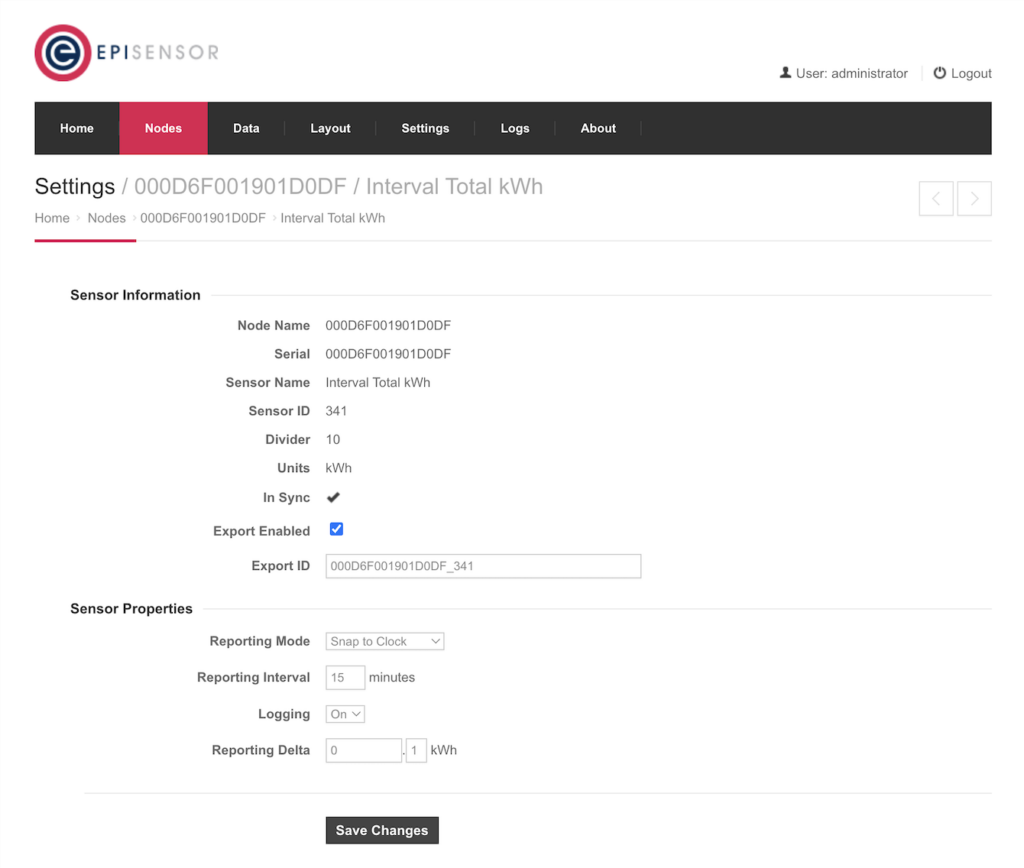Viewport: 1024px width, 868px height.
Task: Open the Reporting Mode dropdown
Action: (x=384, y=641)
